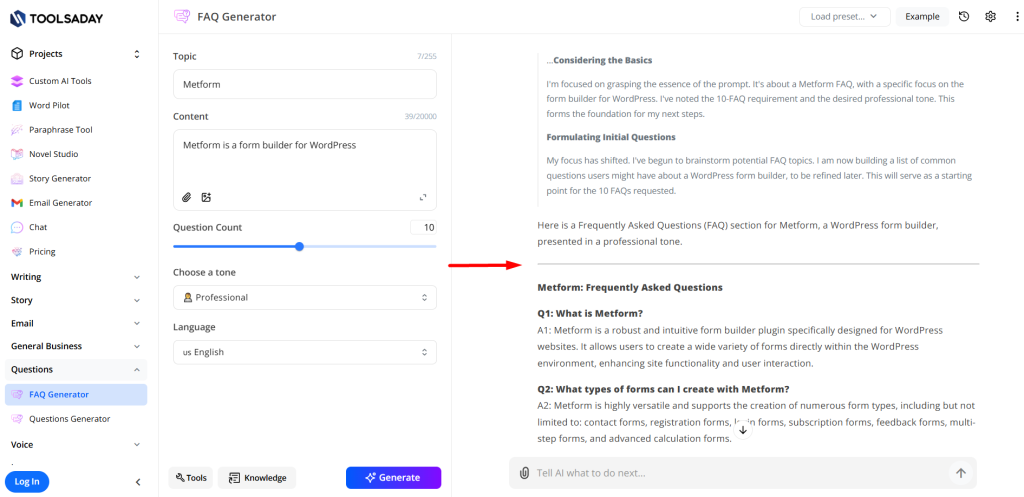Click the scroll-to-bottom arrow button
The image size is (1024, 497).
point(743,430)
